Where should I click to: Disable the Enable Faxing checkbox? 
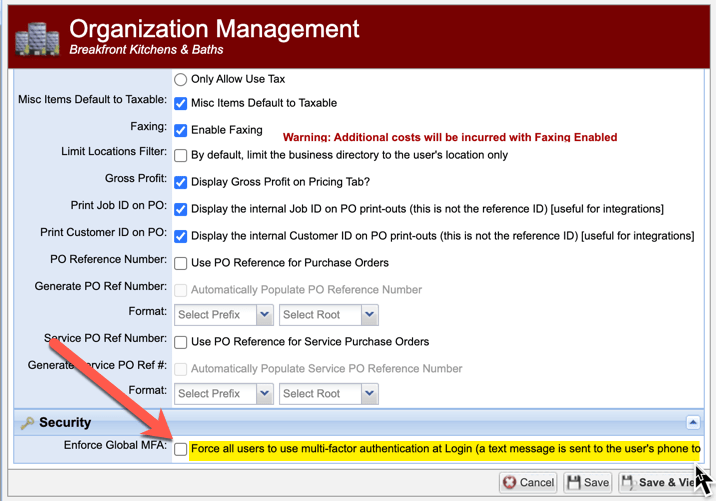180,130
